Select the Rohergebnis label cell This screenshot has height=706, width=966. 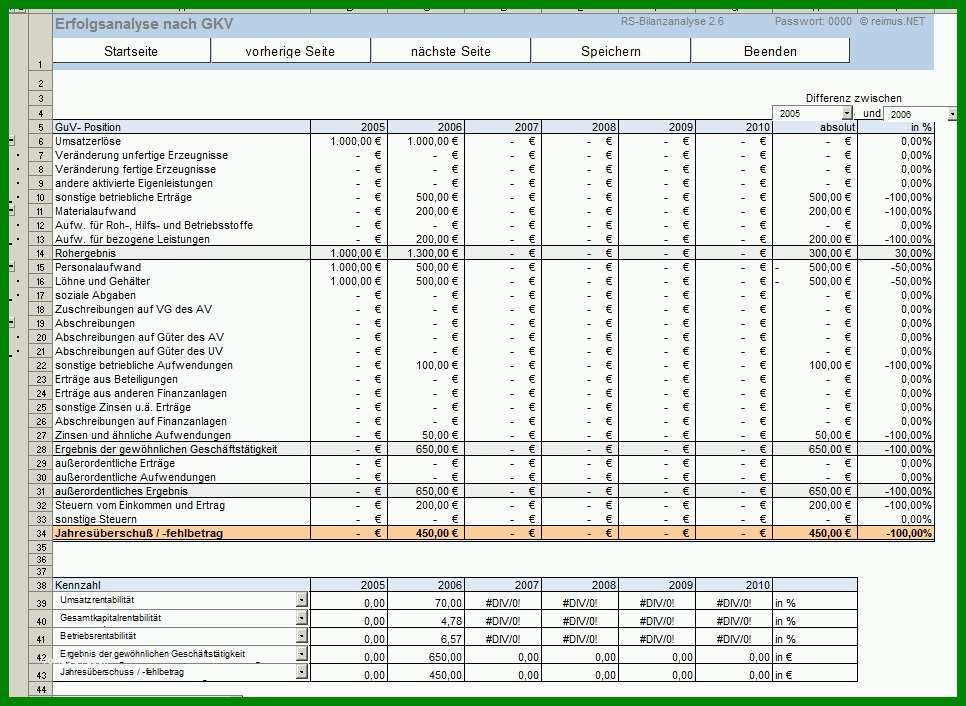pyautogui.click(x=182, y=253)
